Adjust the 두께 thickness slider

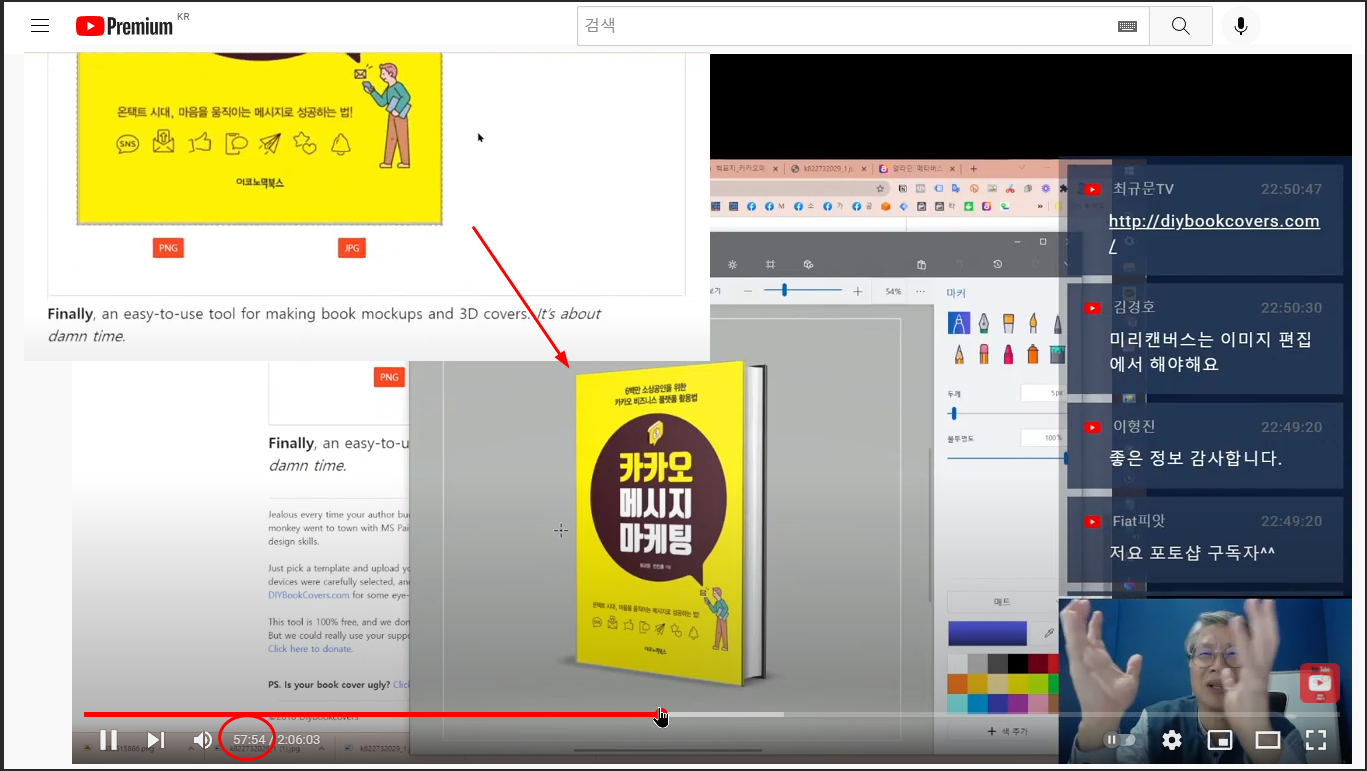(953, 414)
